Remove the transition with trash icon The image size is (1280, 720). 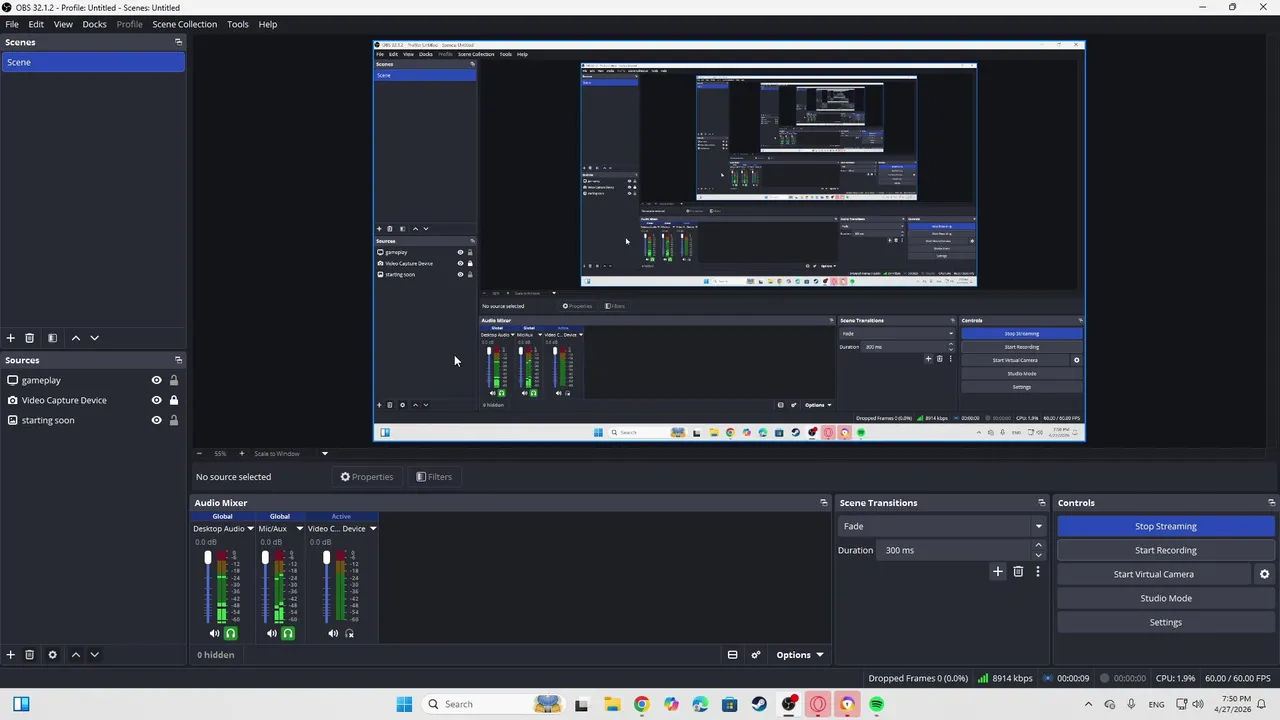click(x=1018, y=572)
